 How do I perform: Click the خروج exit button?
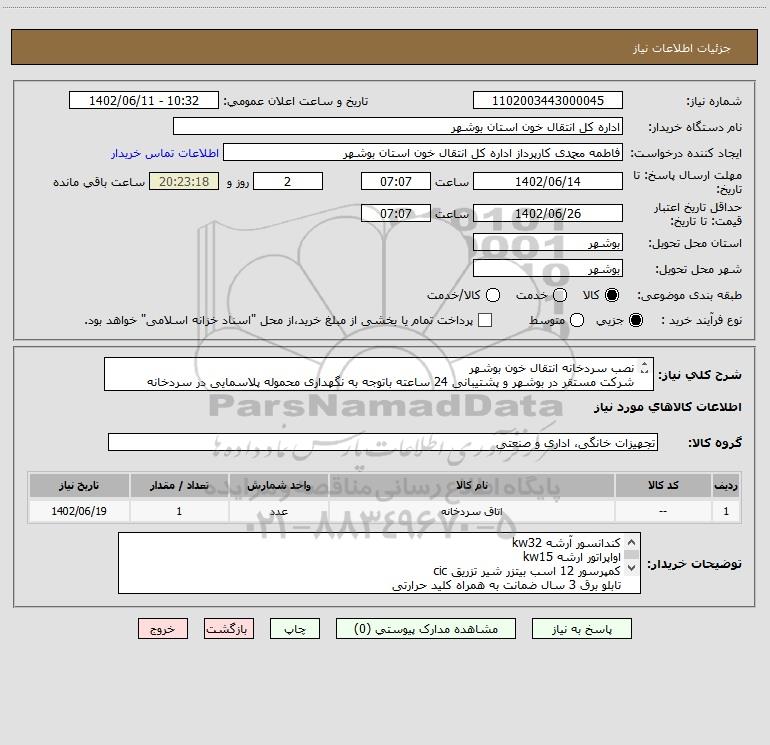tap(163, 629)
